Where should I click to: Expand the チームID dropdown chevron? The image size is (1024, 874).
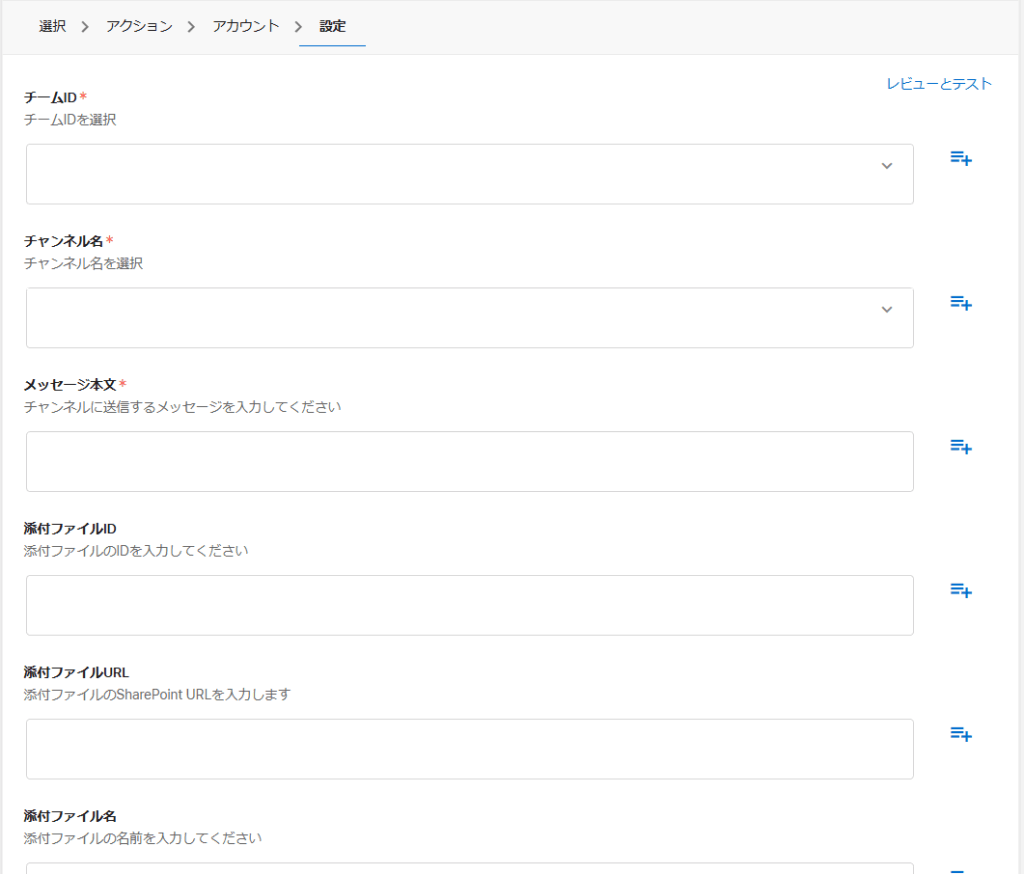click(x=886, y=166)
